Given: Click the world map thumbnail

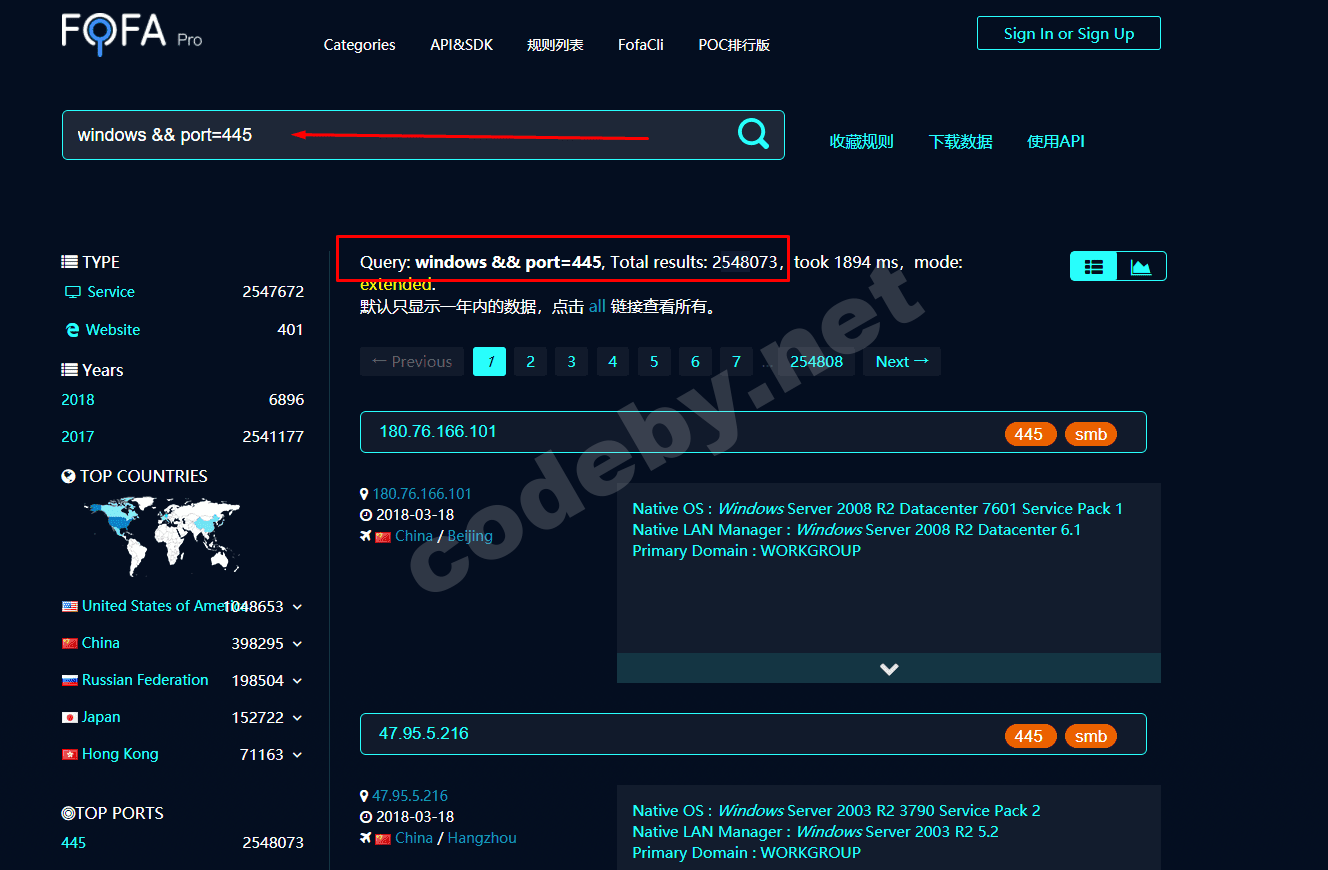Looking at the screenshot, I should (x=162, y=537).
